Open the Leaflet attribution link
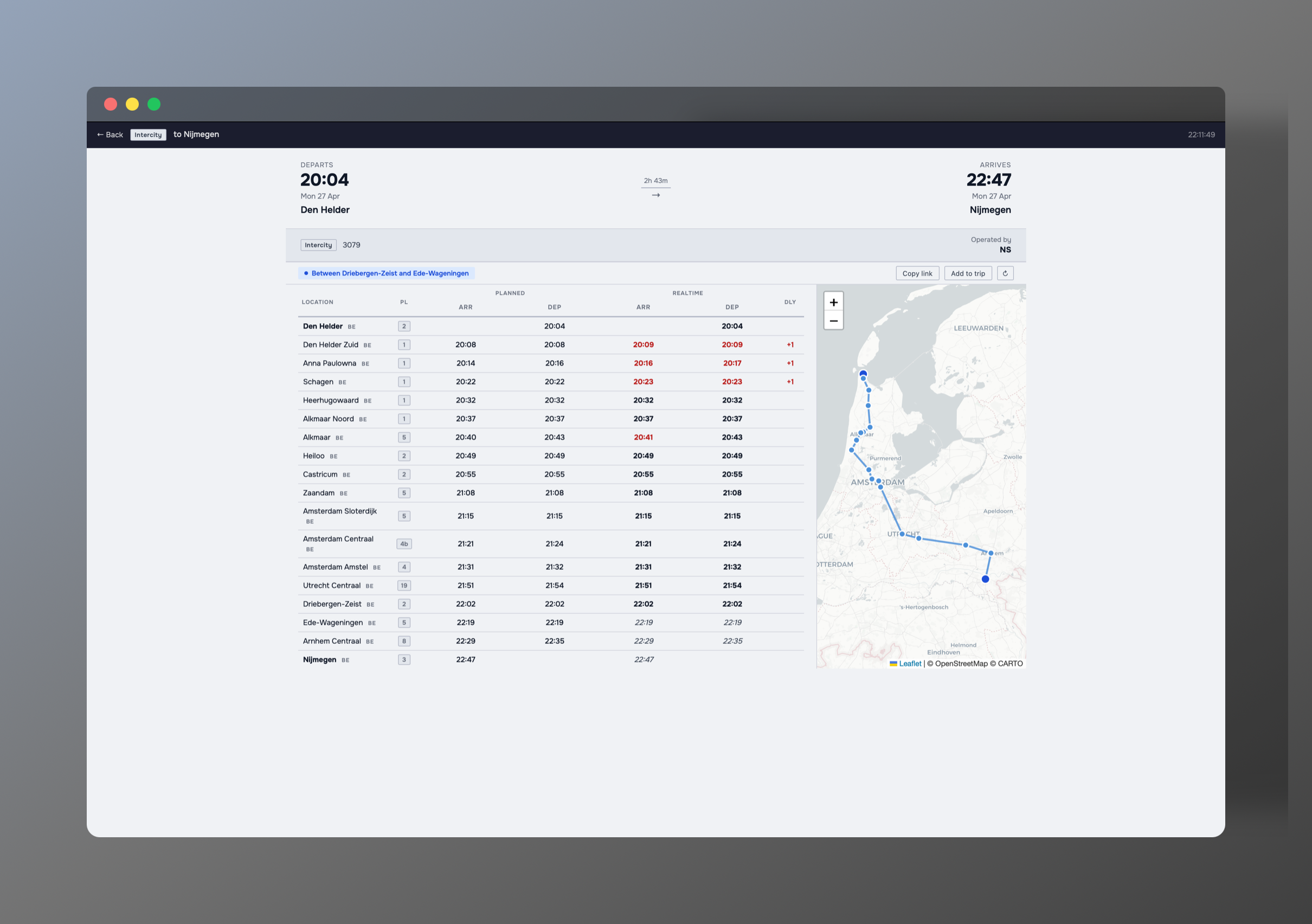1312x924 pixels. 910,663
